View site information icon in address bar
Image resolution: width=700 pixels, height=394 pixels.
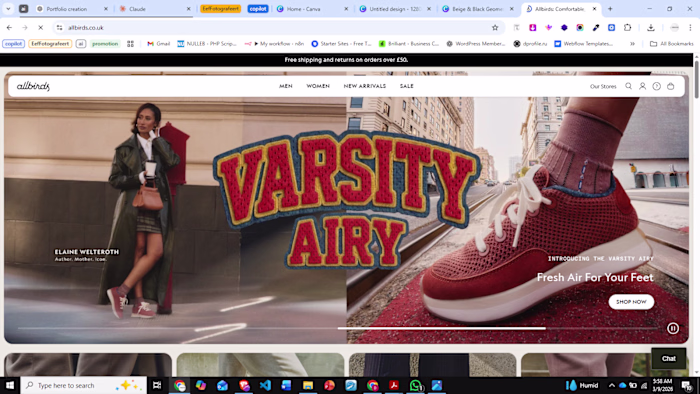tap(59, 28)
